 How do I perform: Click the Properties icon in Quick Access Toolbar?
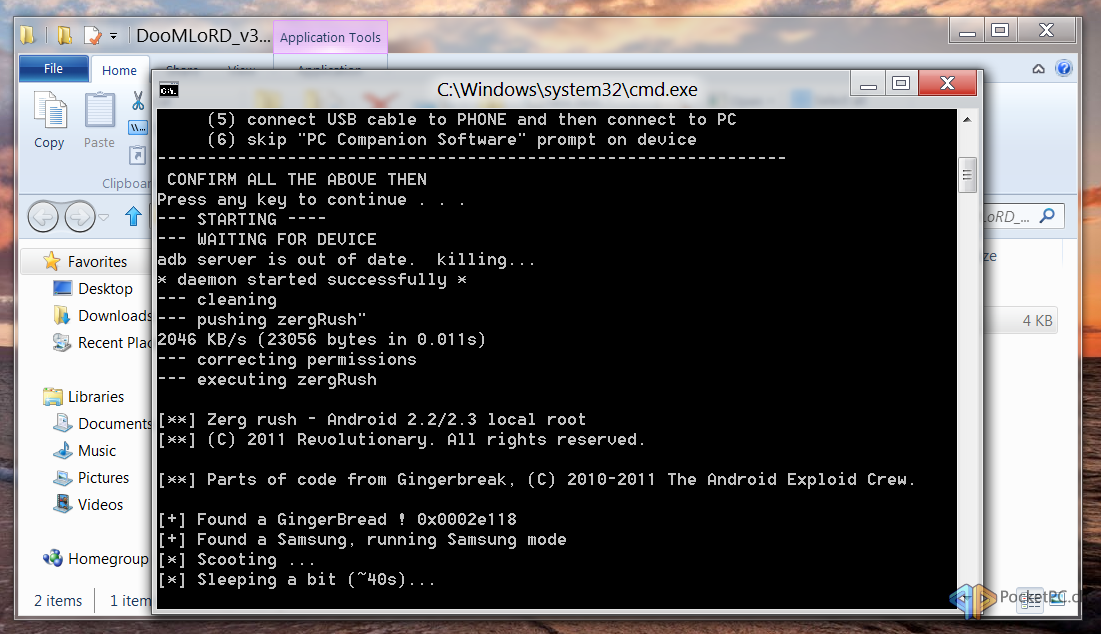93,36
